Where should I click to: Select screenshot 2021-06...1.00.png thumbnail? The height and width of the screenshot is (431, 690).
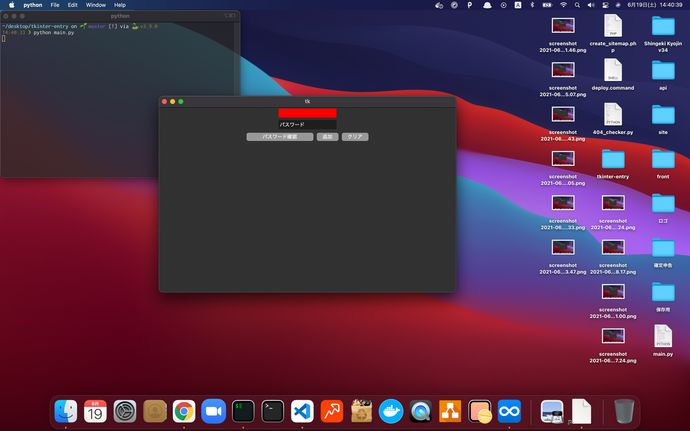coord(613,292)
